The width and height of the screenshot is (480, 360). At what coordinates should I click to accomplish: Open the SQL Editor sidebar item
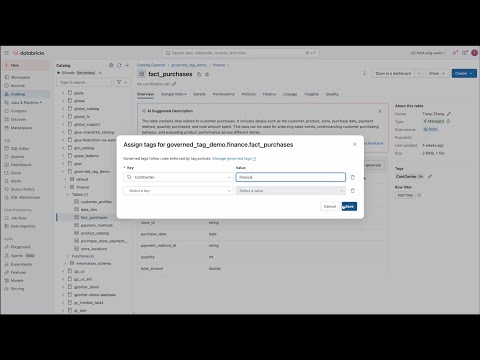(x=20, y=148)
